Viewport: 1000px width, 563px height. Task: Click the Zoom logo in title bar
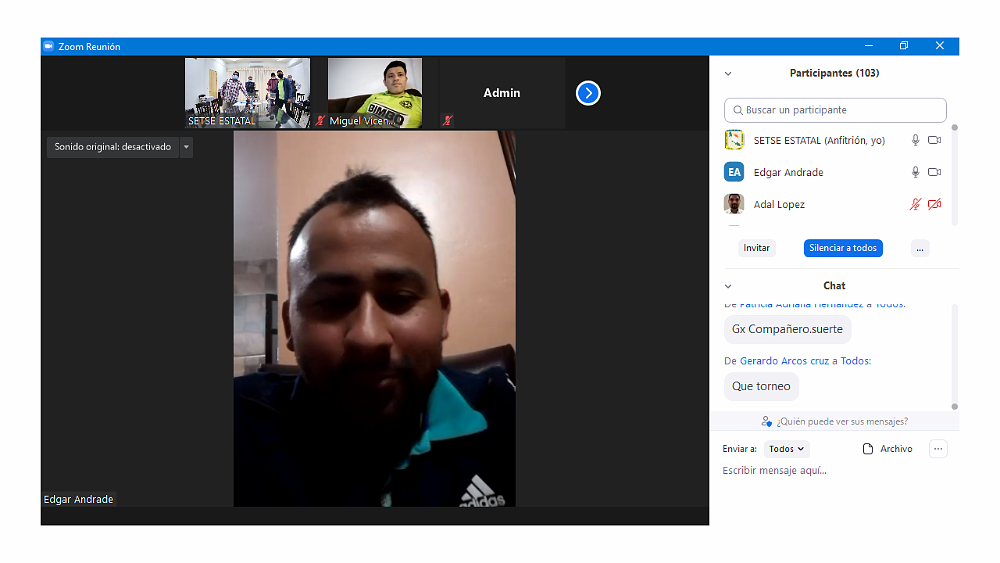[48, 46]
